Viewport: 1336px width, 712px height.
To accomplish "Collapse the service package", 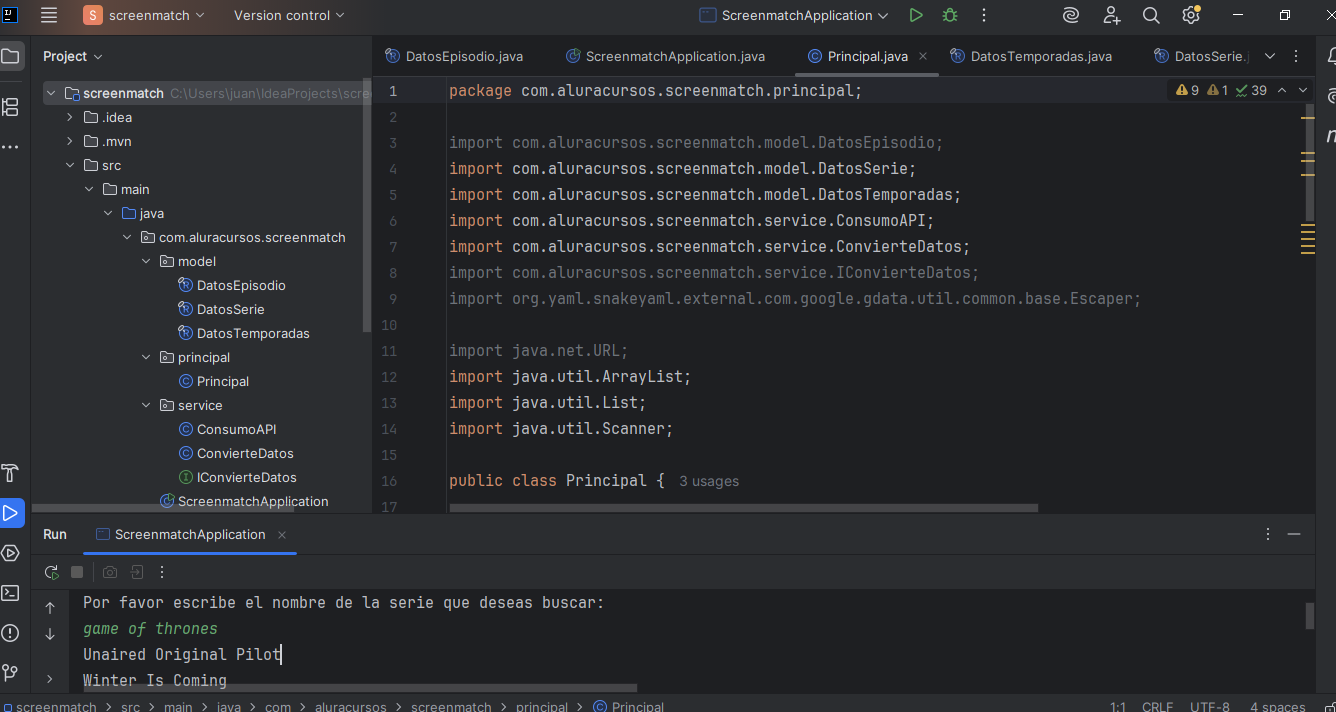I will 146,405.
